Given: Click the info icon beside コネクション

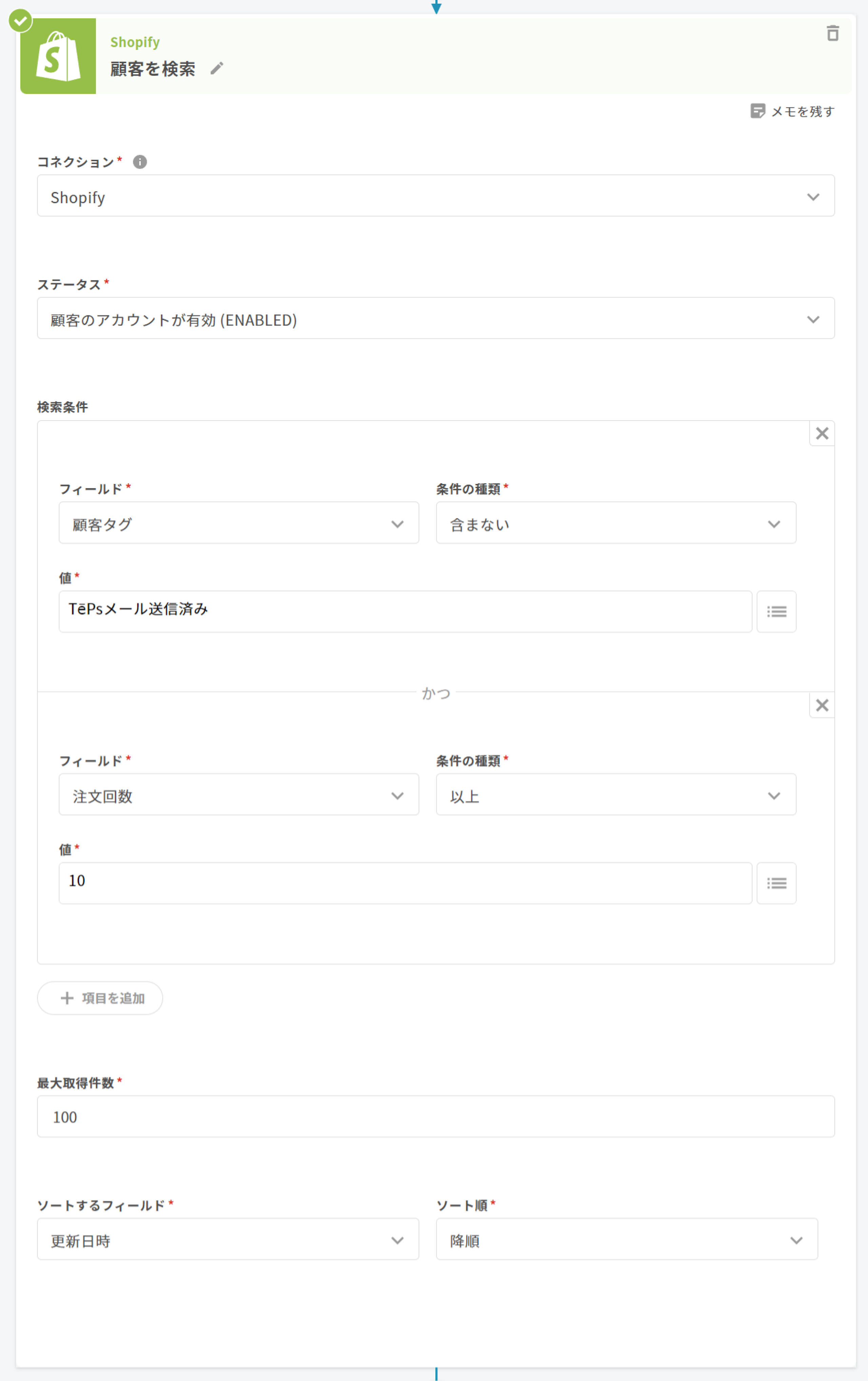Looking at the screenshot, I should 140,162.
